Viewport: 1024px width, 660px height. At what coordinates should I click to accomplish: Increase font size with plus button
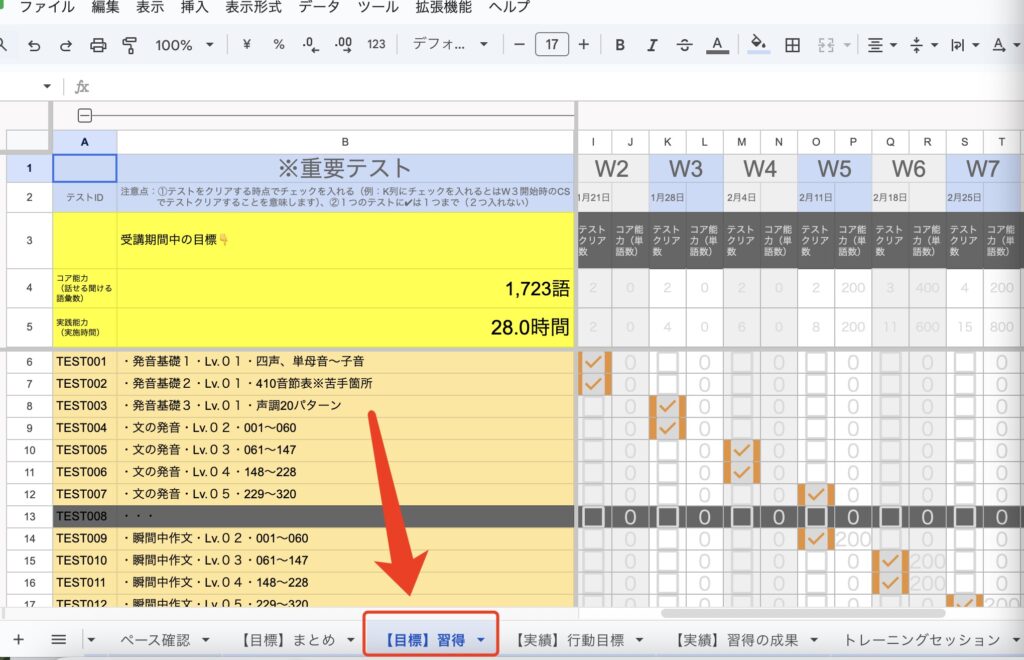pos(584,45)
